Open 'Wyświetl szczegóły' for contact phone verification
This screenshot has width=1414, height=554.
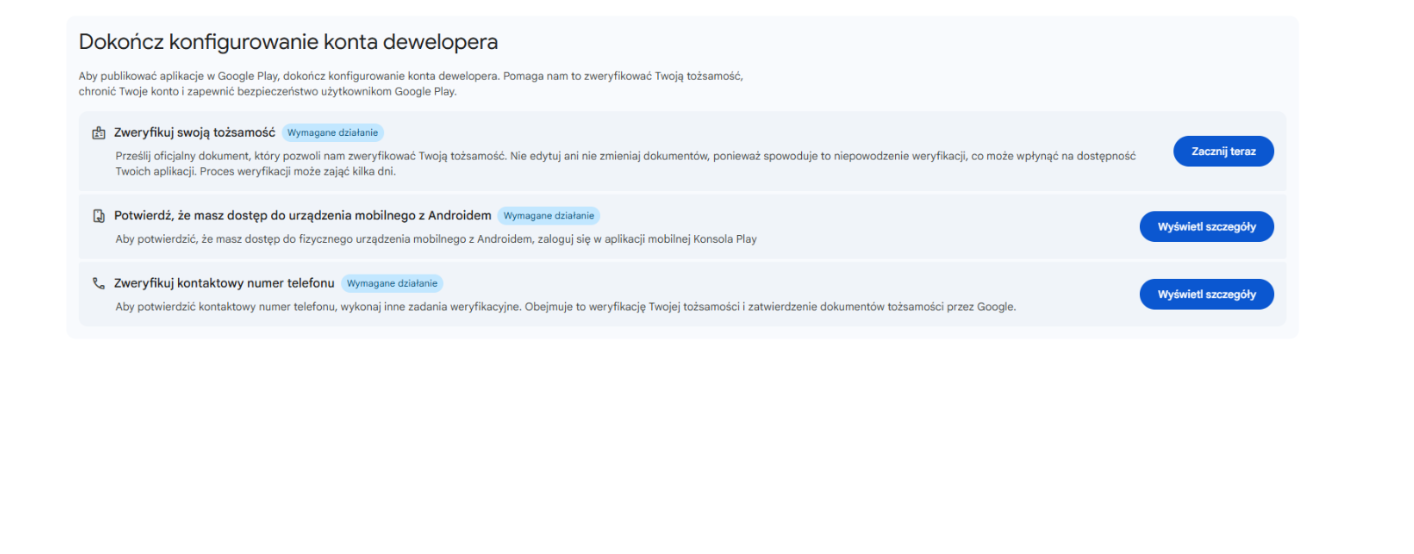tap(1206, 294)
